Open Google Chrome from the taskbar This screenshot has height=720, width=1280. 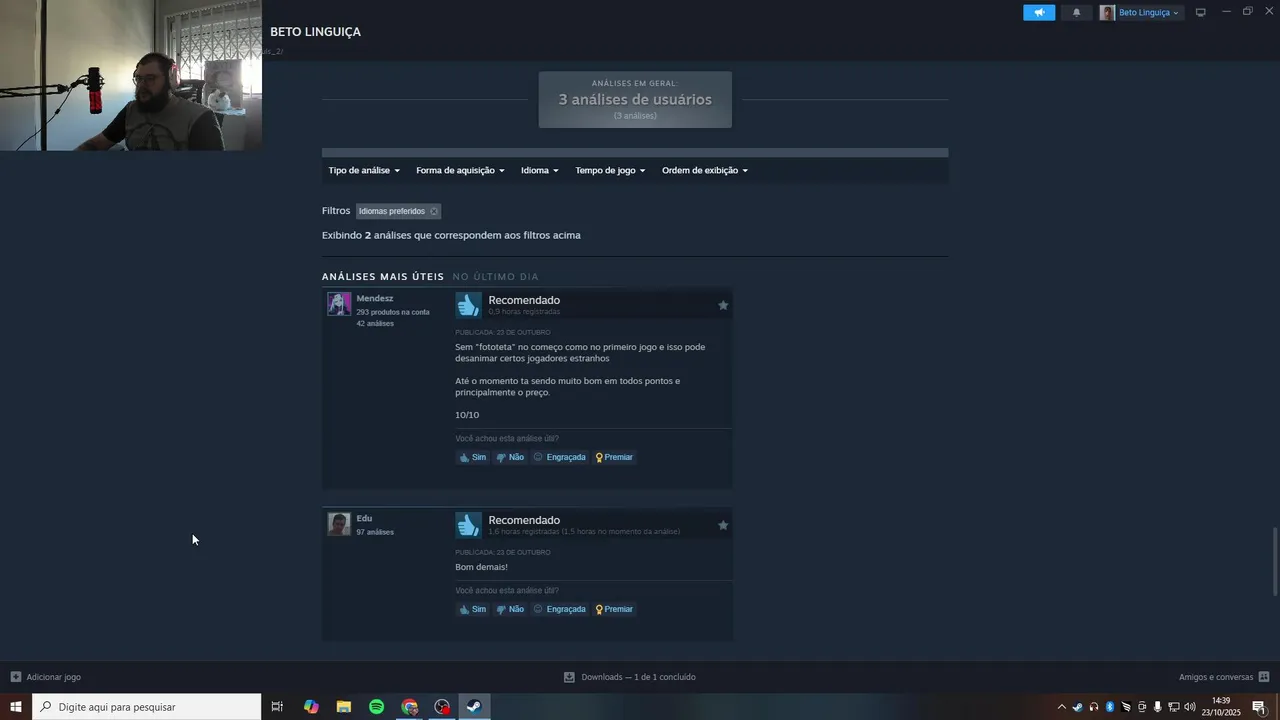coord(410,707)
